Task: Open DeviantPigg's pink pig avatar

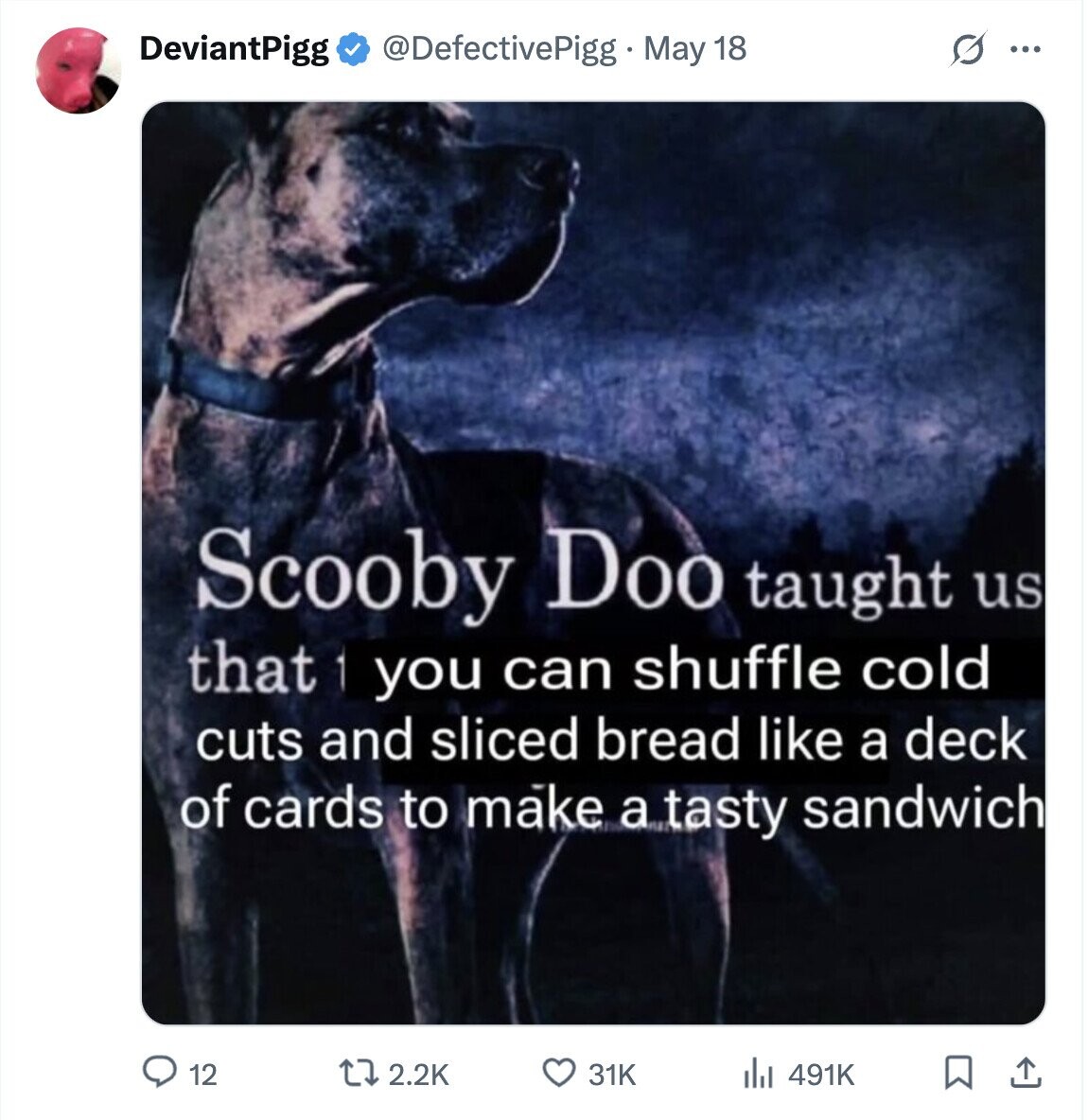Action: 78,70
